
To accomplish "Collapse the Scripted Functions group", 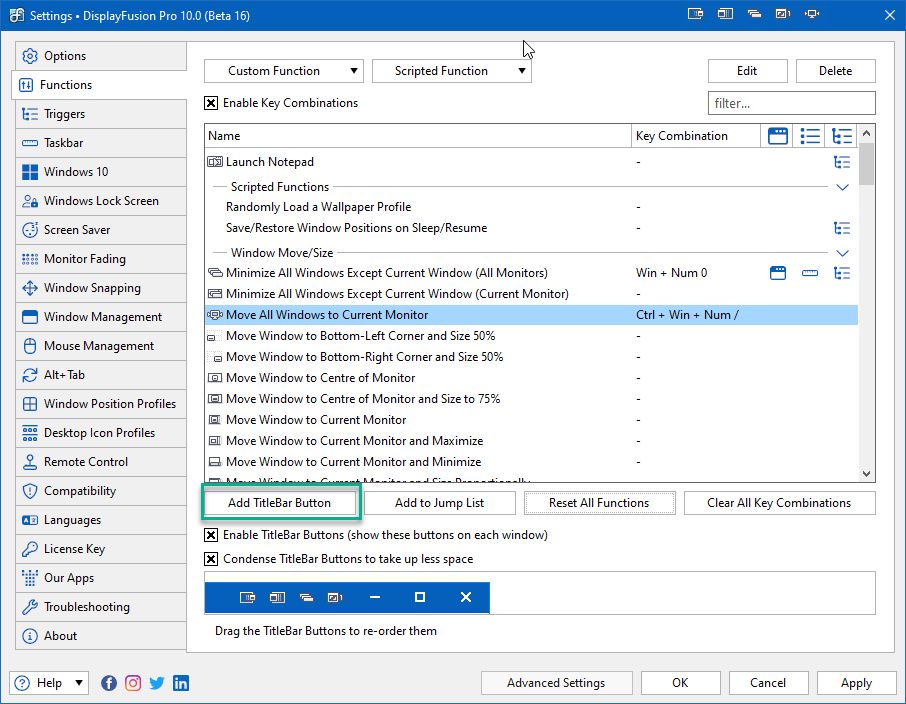I will pos(842,187).
